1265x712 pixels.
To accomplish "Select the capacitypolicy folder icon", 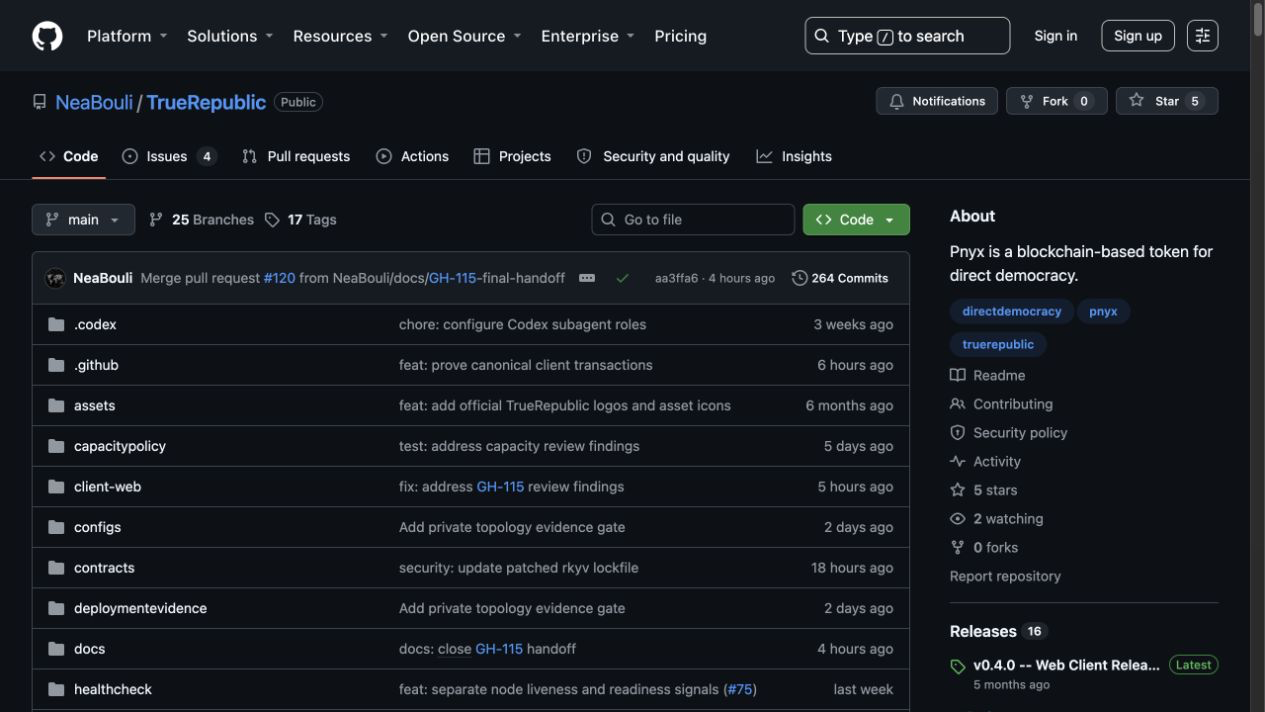I will click(56, 446).
